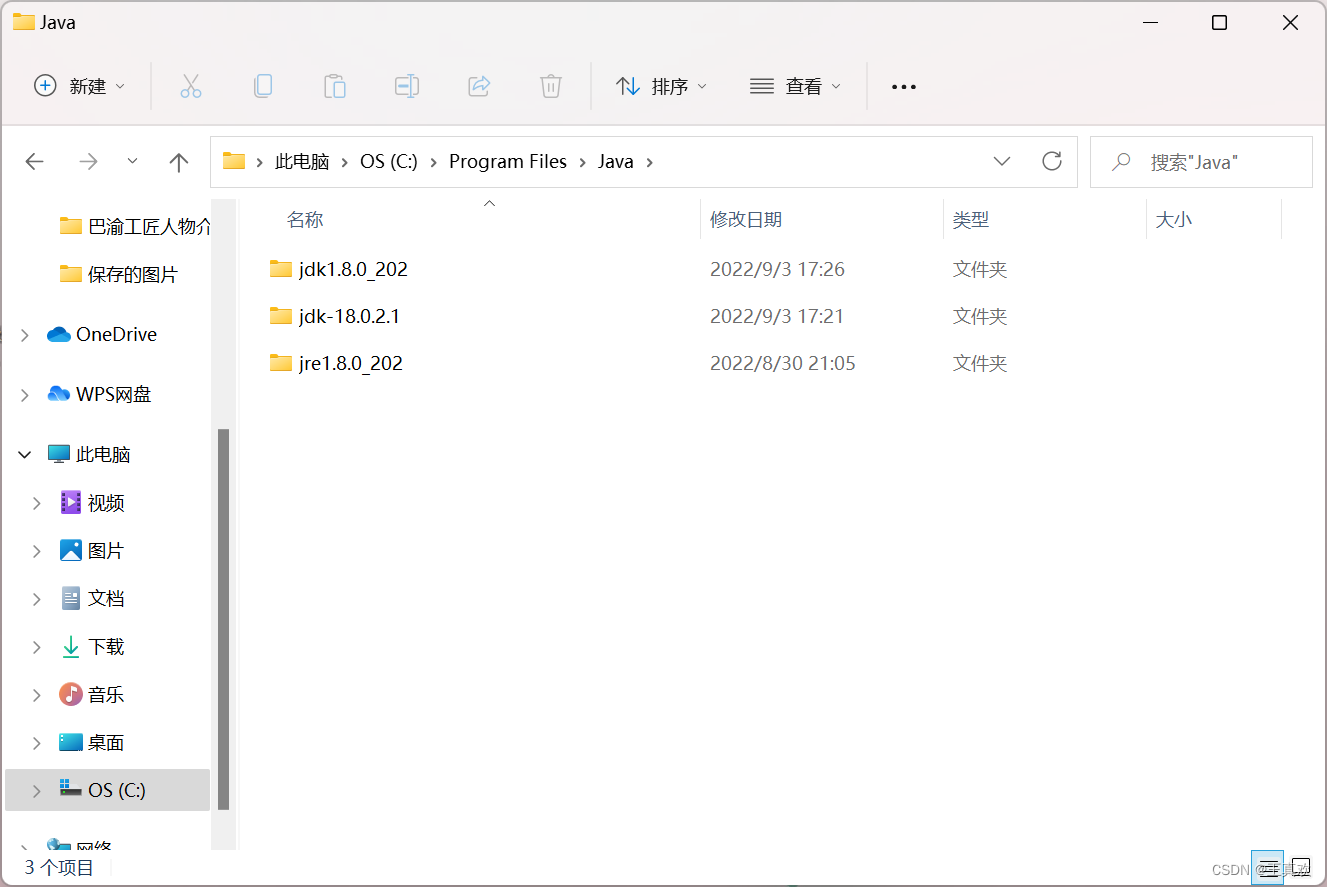Expand the 视频 tree node
The width and height of the screenshot is (1327, 887).
tap(37, 503)
